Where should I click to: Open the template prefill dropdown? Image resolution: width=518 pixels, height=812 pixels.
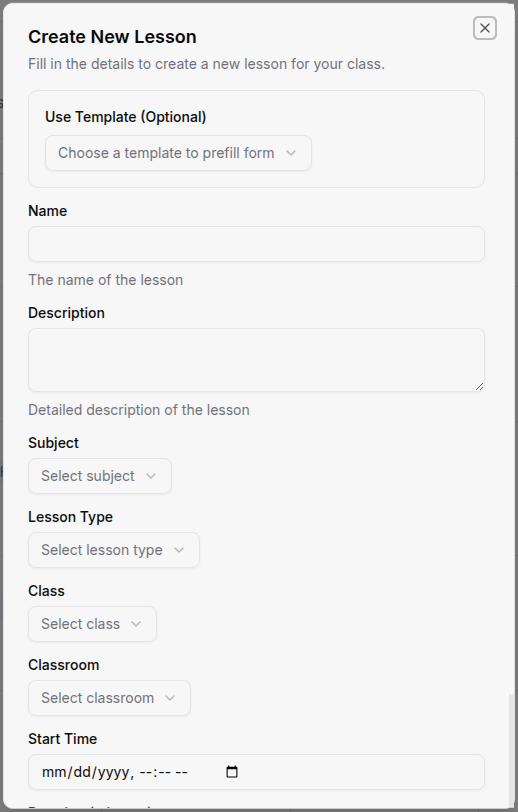click(178, 153)
